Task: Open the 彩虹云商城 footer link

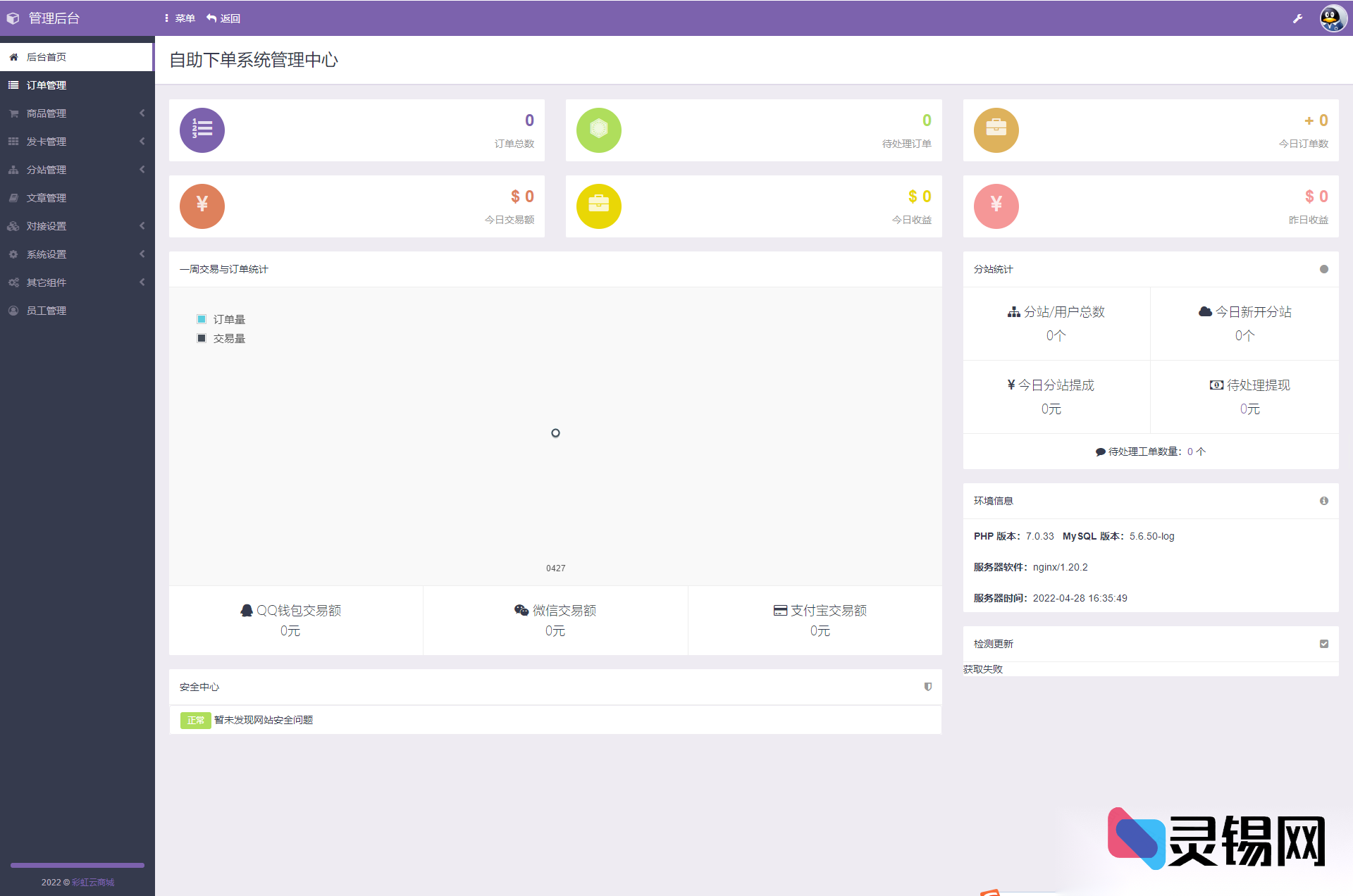Action: tap(93, 882)
